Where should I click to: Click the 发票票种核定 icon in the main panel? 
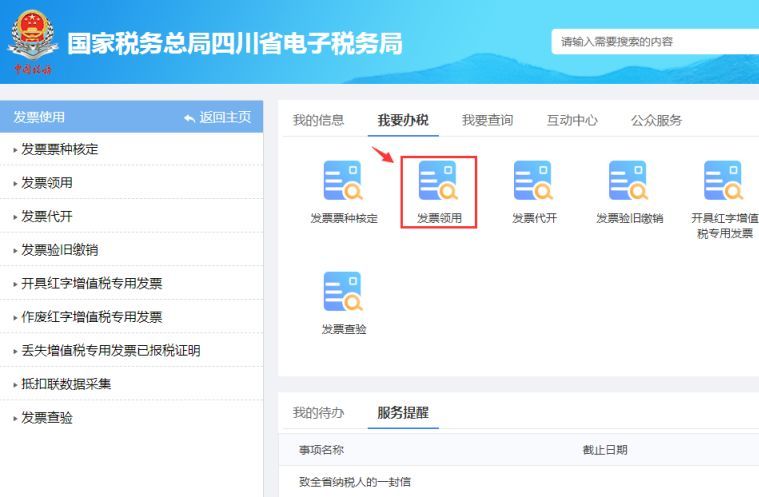(x=343, y=181)
